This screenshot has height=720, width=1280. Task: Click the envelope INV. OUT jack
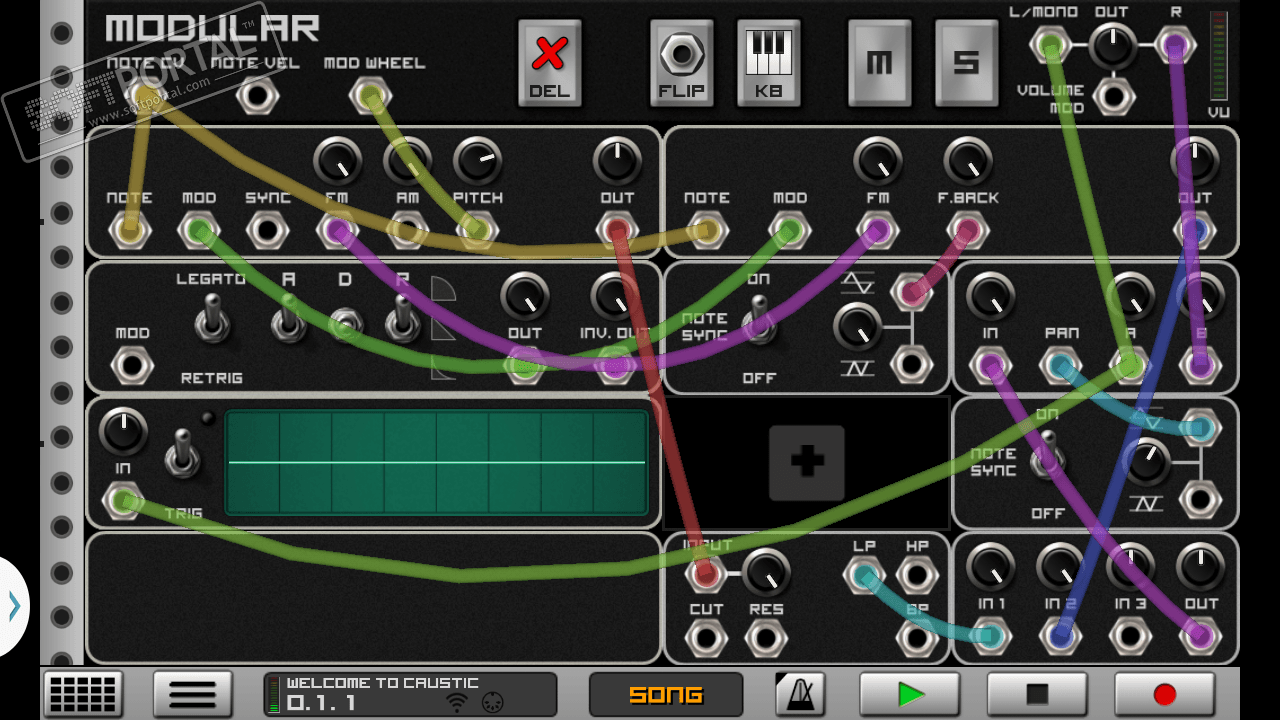[615, 366]
